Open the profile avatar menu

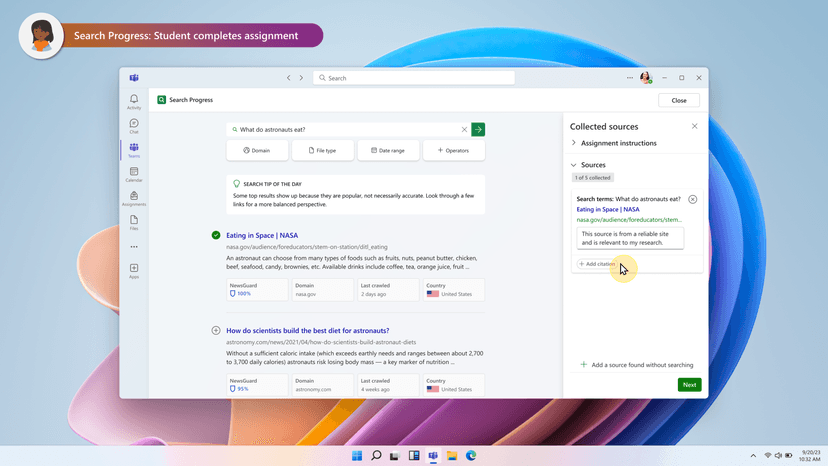[x=646, y=78]
